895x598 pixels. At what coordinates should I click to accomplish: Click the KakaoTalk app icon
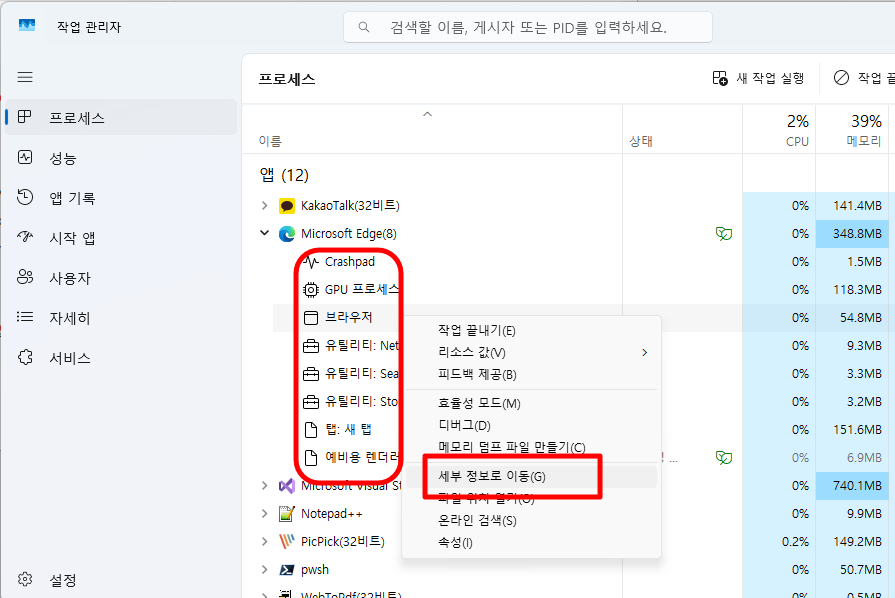coord(287,205)
